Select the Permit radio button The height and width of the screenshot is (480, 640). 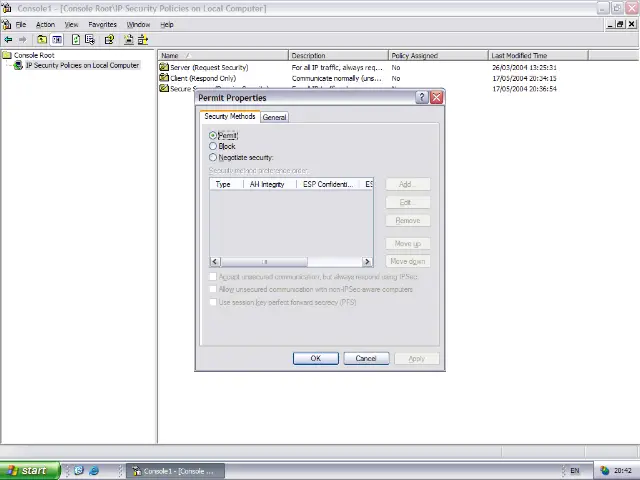coord(213,135)
